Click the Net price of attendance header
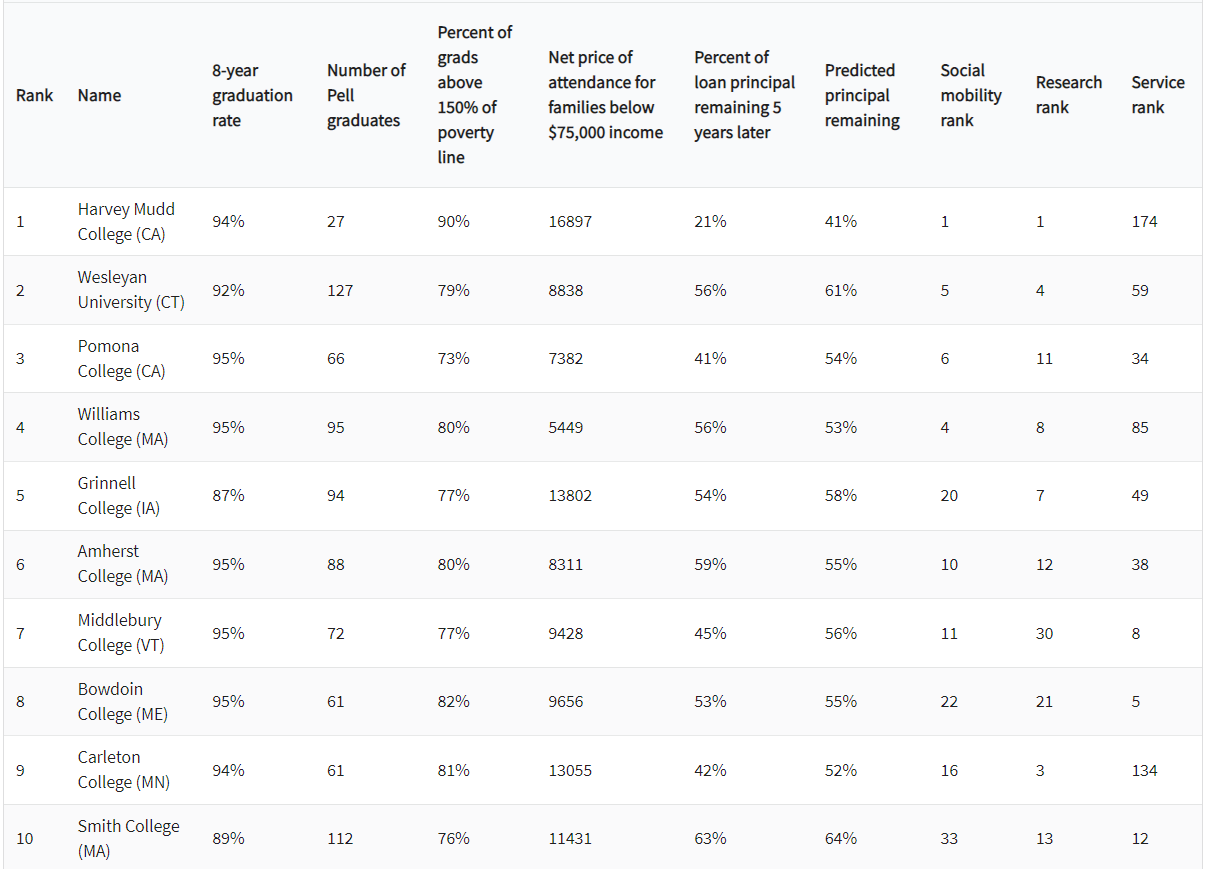Image resolution: width=1206 pixels, height=869 pixels. [x=605, y=95]
